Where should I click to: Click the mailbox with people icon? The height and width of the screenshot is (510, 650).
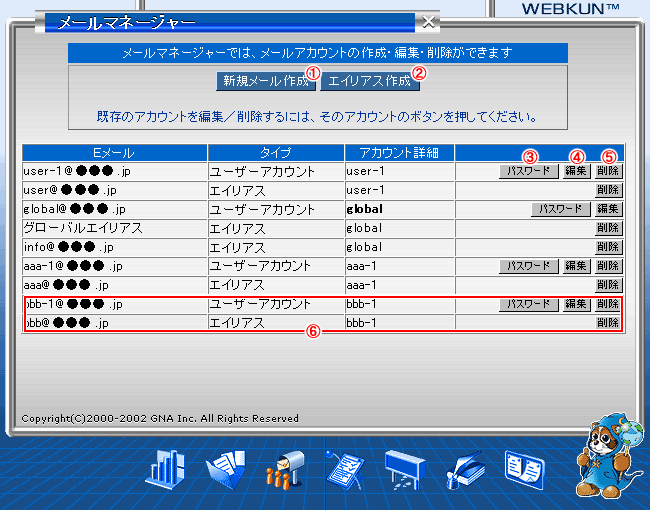pos(284,469)
